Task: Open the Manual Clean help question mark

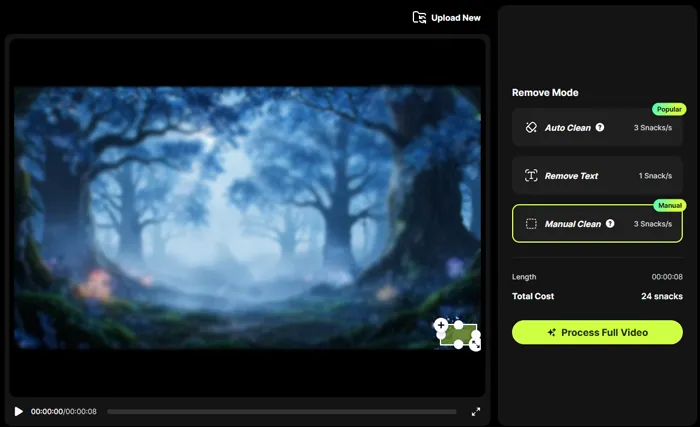Action: 610,223
